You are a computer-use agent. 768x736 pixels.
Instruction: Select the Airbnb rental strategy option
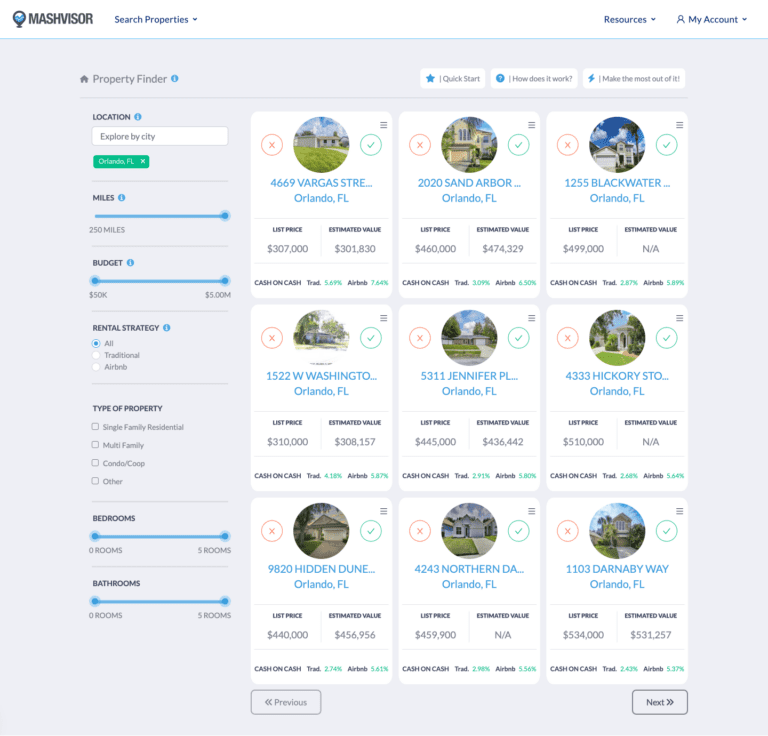click(x=96, y=367)
